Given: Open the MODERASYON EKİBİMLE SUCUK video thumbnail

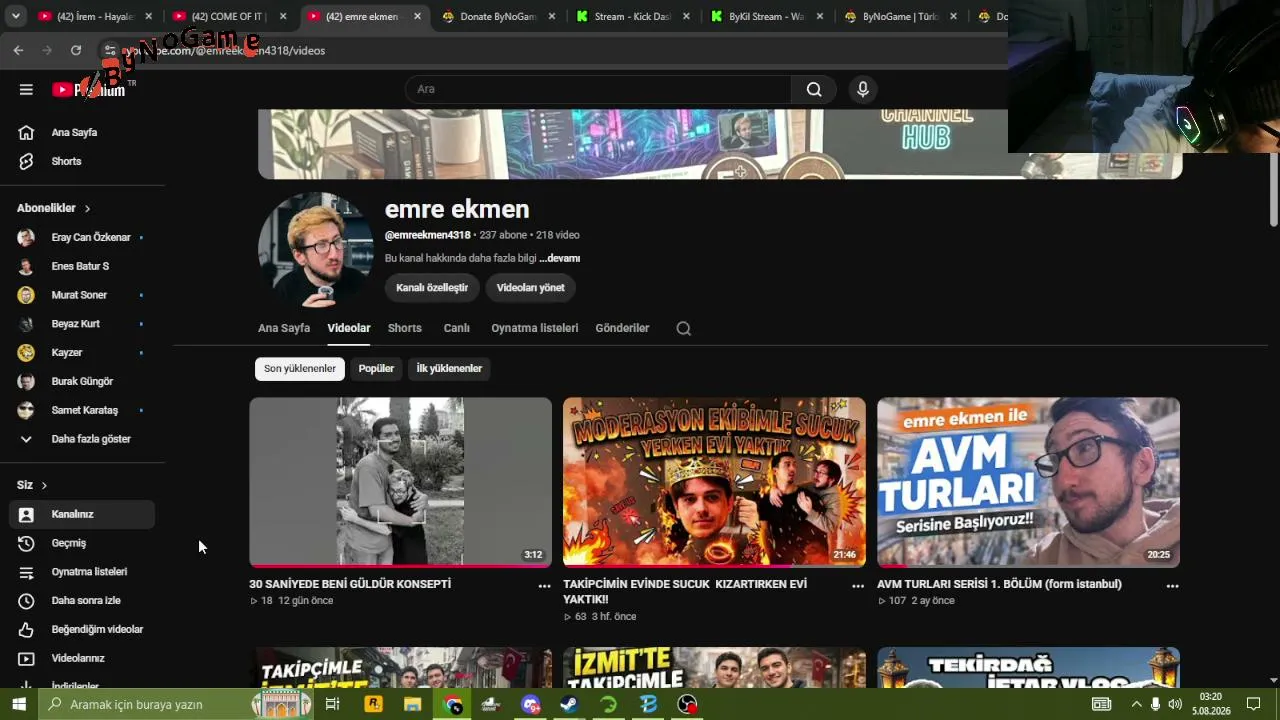Looking at the screenshot, I should (714, 482).
